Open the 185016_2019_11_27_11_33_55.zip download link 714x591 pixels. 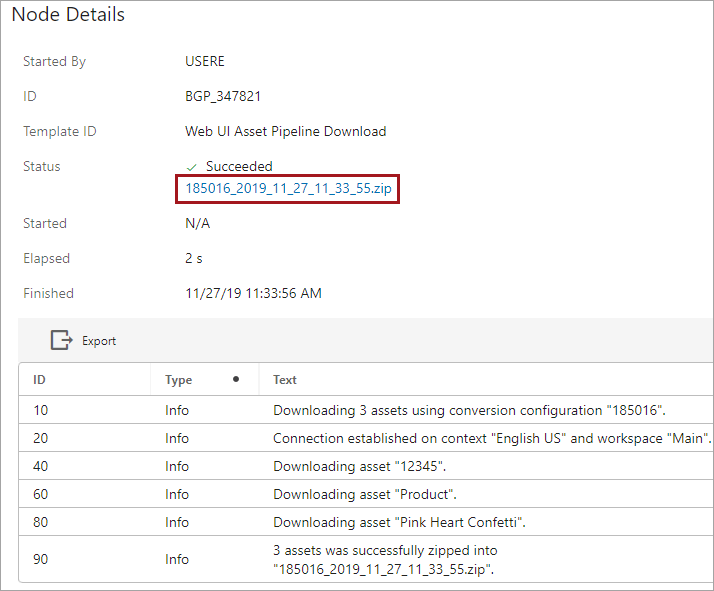pyautogui.click(x=288, y=188)
